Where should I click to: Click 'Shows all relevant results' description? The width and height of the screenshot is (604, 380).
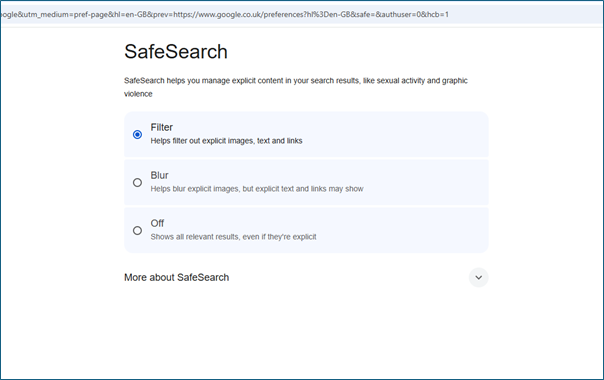pos(233,237)
